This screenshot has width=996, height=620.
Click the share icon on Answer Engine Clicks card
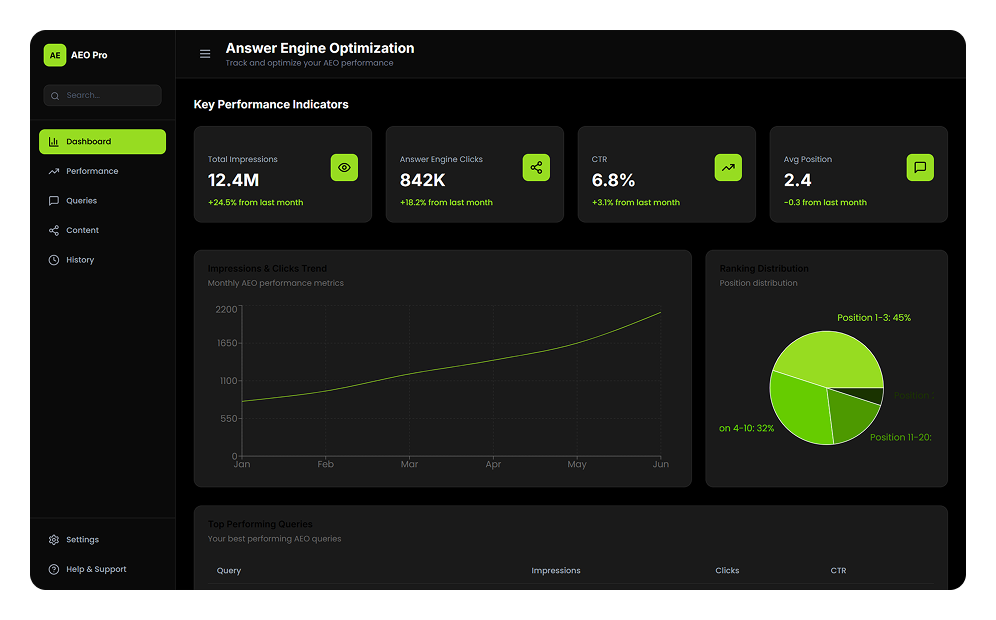point(536,167)
